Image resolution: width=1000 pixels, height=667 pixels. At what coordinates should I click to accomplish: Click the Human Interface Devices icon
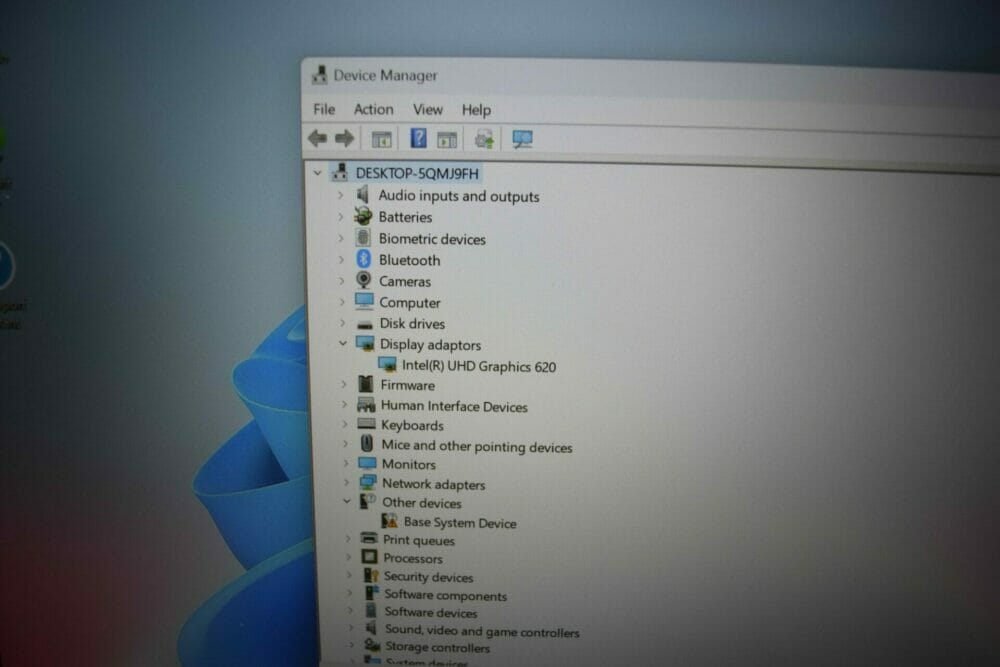(366, 405)
